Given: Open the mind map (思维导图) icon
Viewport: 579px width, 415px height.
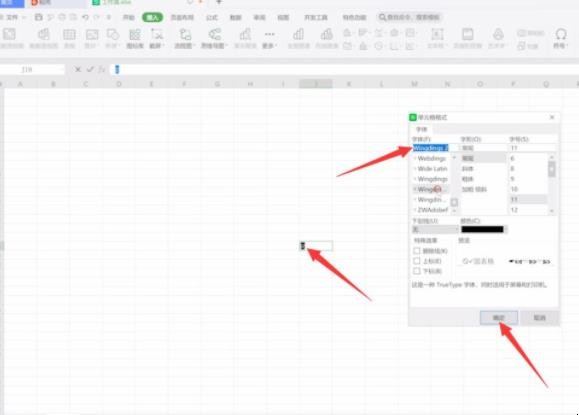Looking at the screenshot, I should 214,35.
